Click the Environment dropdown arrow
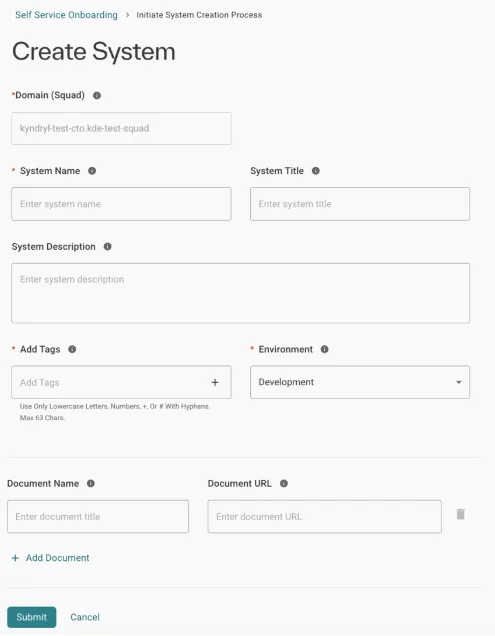Viewport: 495px width, 636px height. (459, 382)
